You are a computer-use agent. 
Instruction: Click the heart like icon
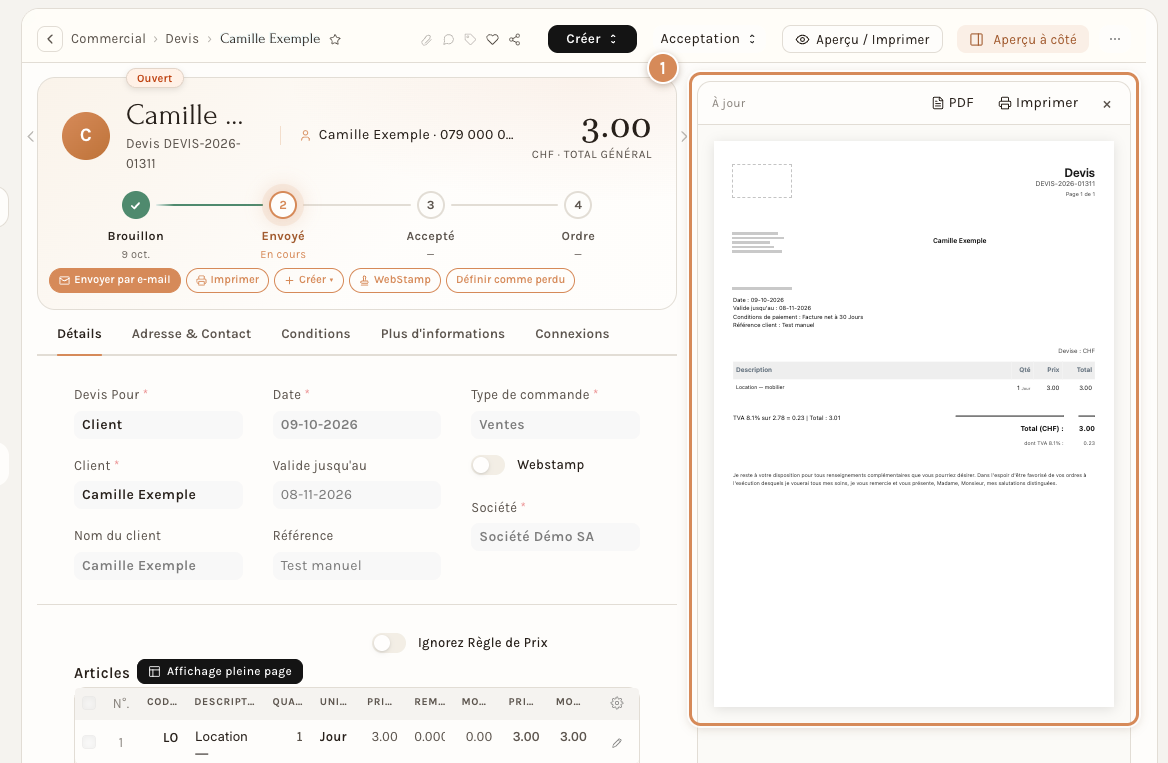click(492, 39)
